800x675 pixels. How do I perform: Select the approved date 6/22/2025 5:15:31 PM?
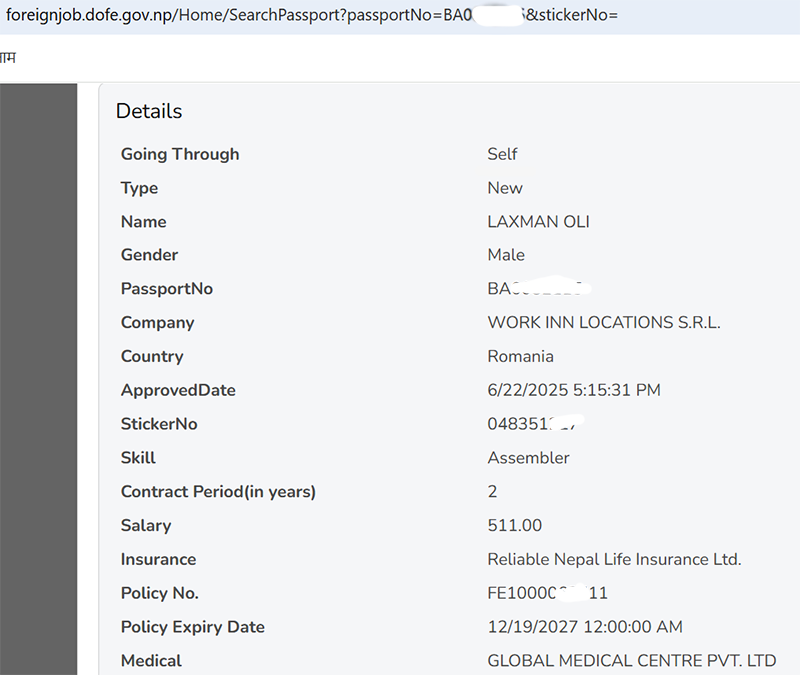tap(574, 390)
